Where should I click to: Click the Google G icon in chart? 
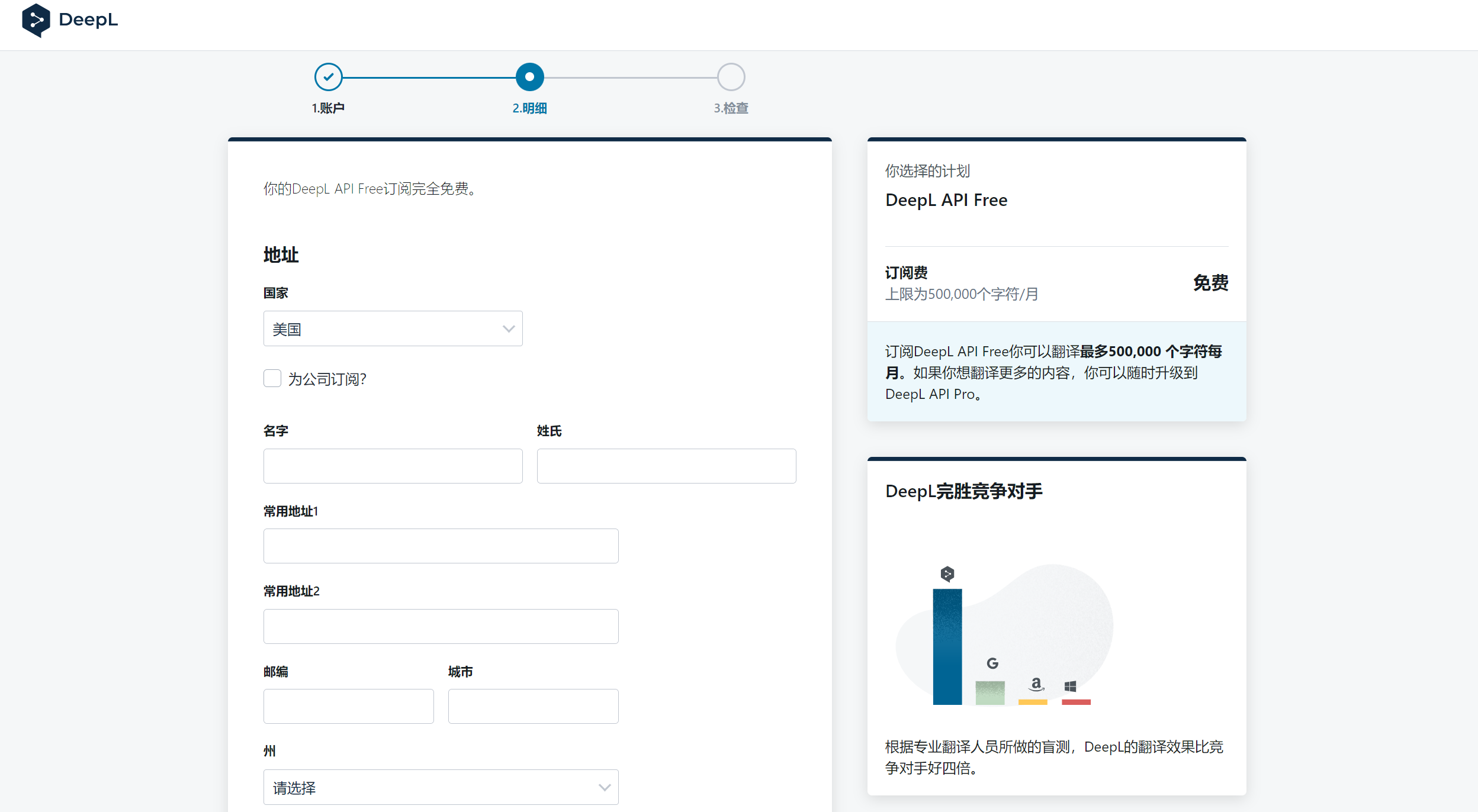tap(992, 663)
